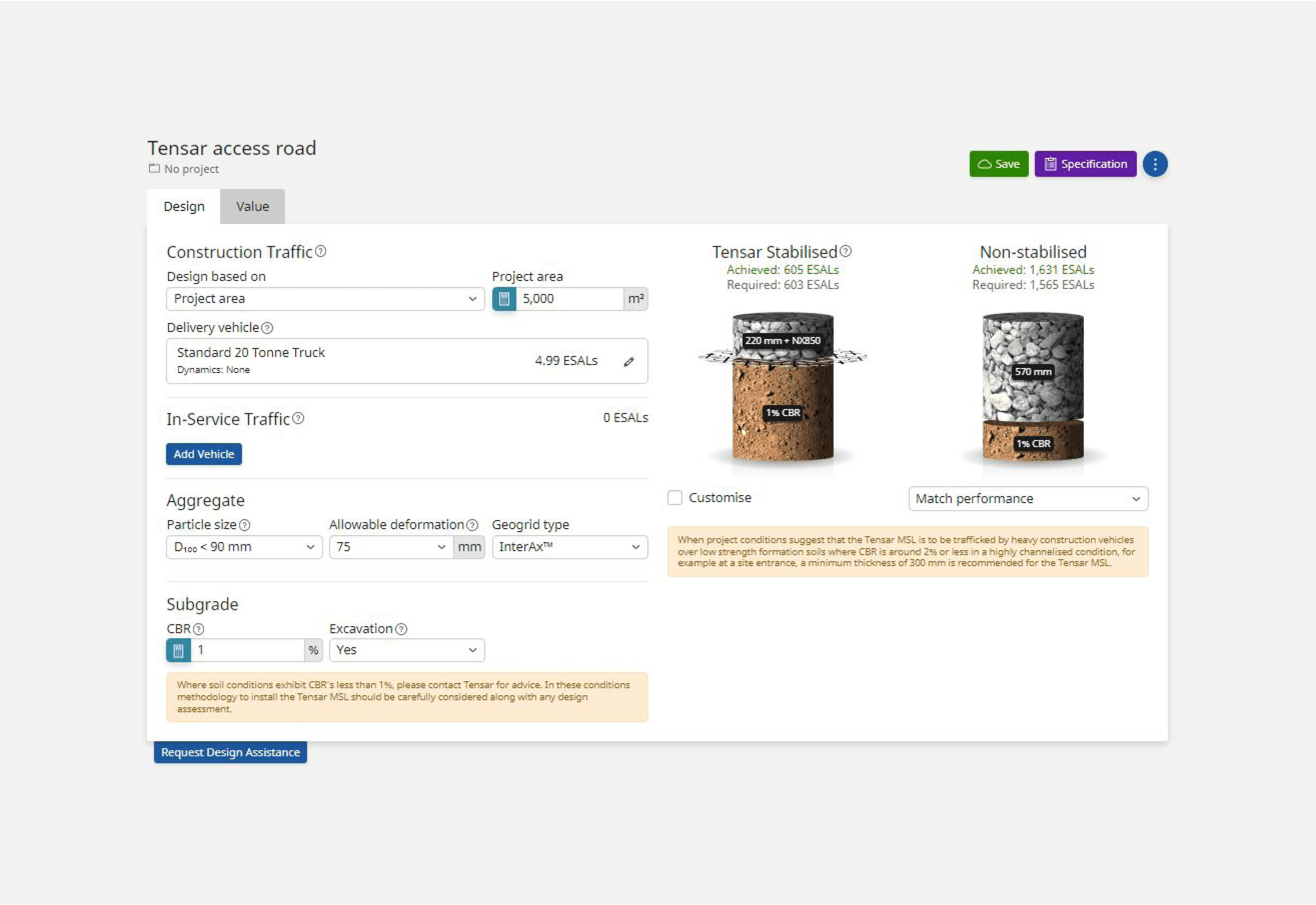
Task: Click the No project label
Action: [191, 169]
